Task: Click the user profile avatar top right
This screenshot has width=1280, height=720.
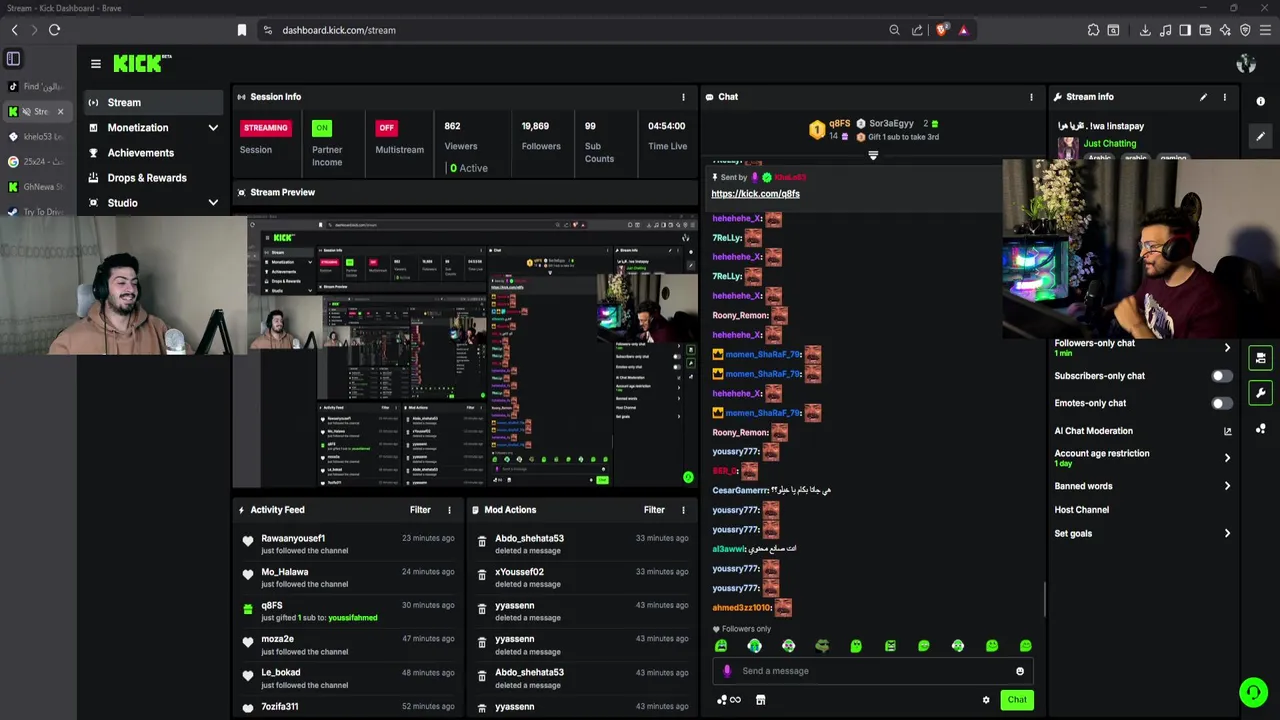Action: (1246, 64)
